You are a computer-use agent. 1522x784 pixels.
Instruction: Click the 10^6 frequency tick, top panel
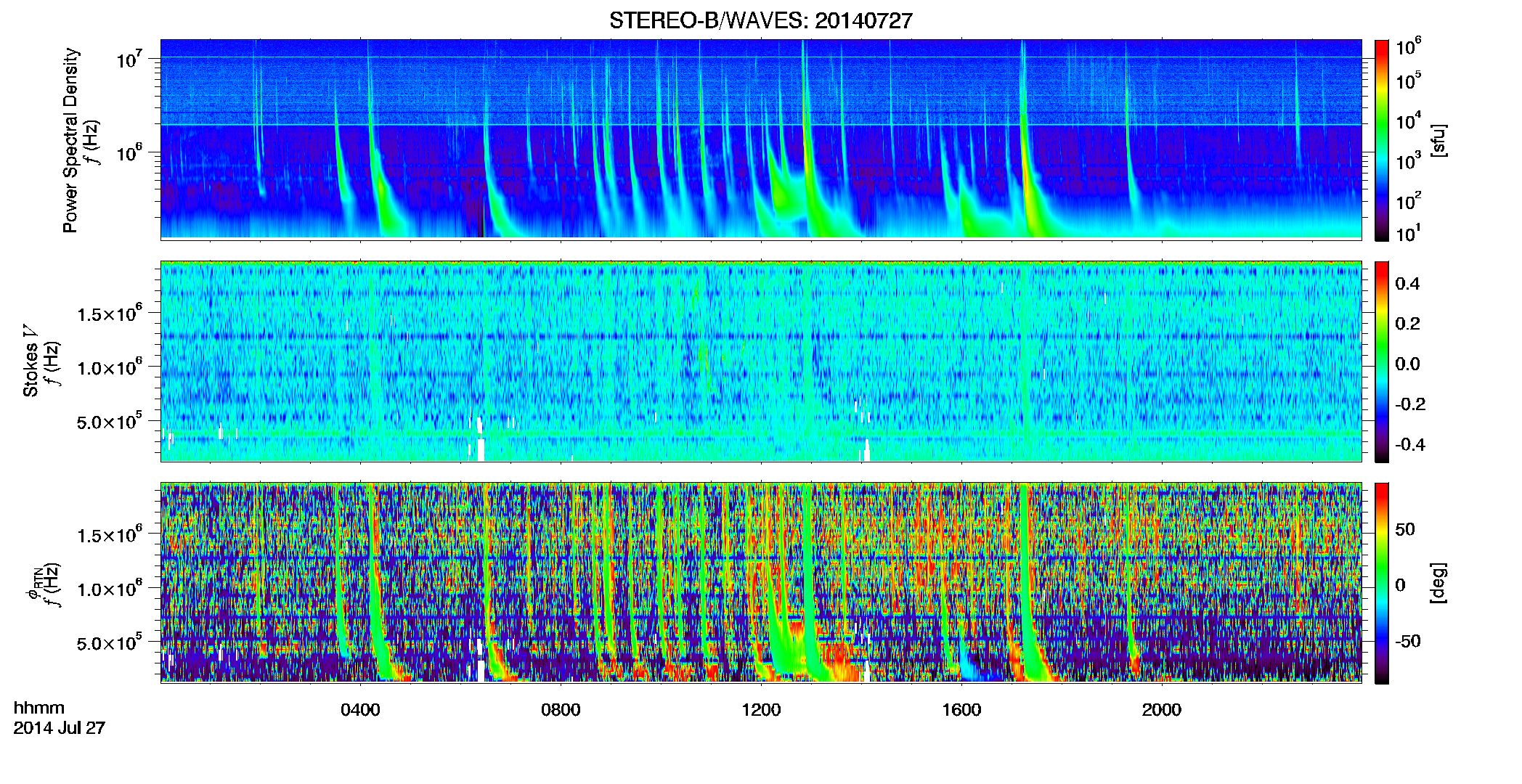(x=129, y=153)
